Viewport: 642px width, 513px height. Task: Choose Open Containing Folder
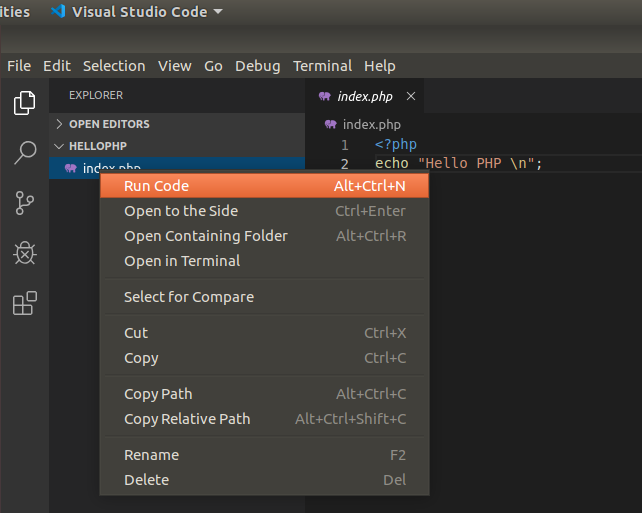264,236
